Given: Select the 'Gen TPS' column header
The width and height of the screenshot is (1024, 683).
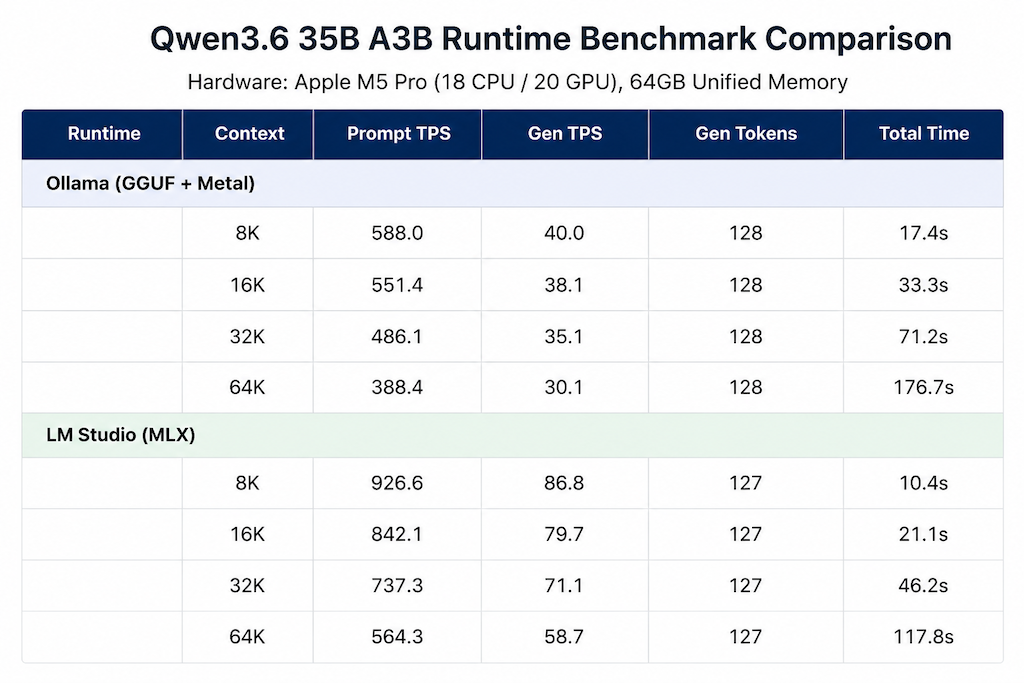Looking at the screenshot, I should pos(565,133).
